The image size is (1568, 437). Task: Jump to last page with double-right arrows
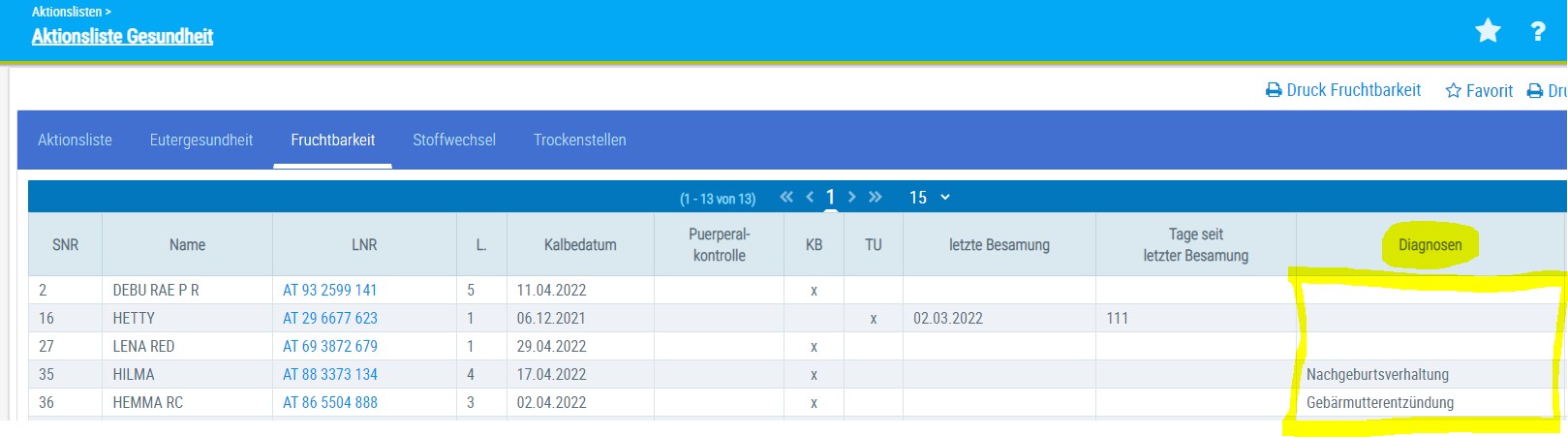point(876,197)
